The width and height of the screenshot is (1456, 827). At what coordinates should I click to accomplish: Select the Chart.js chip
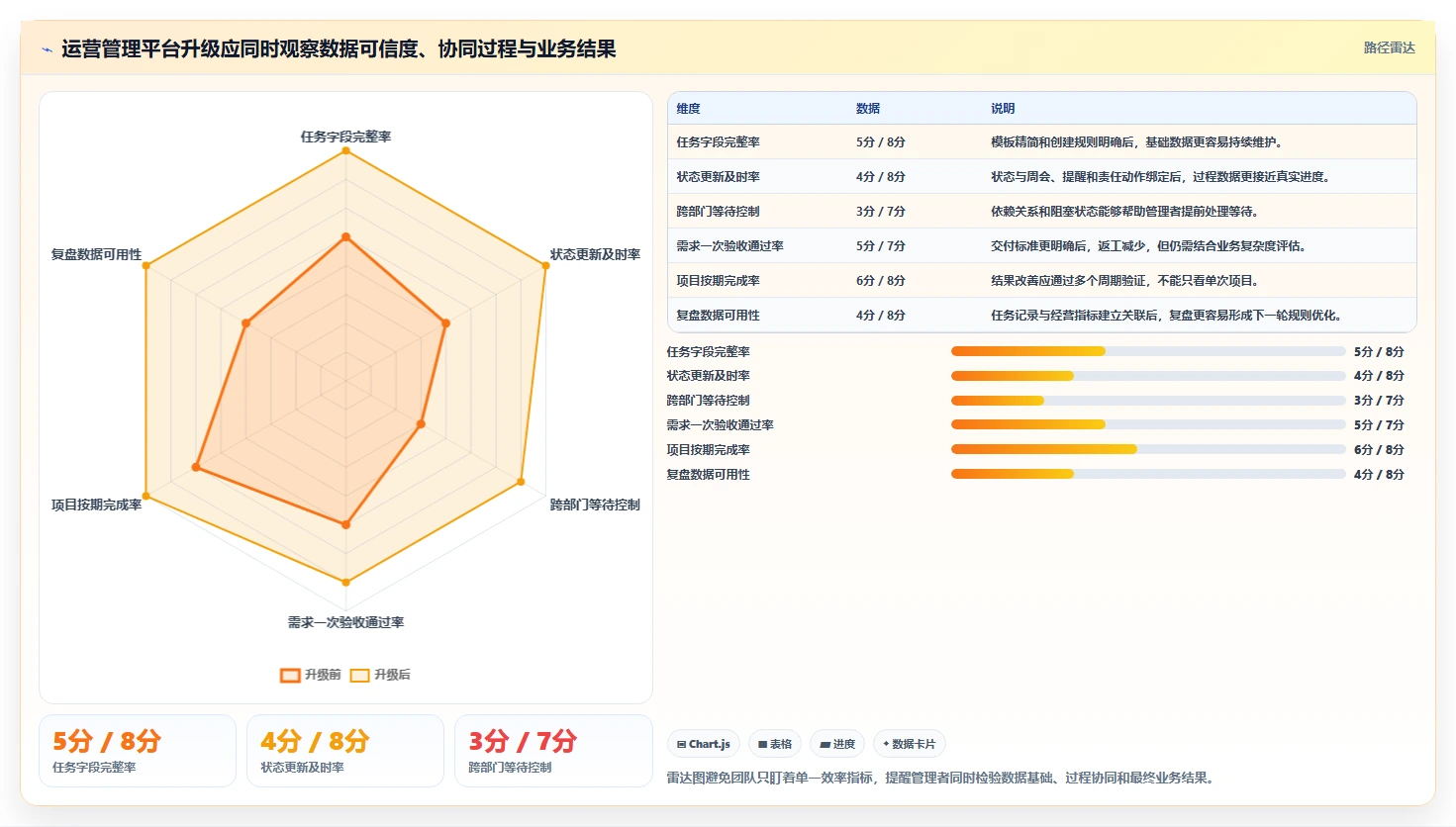click(x=704, y=744)
